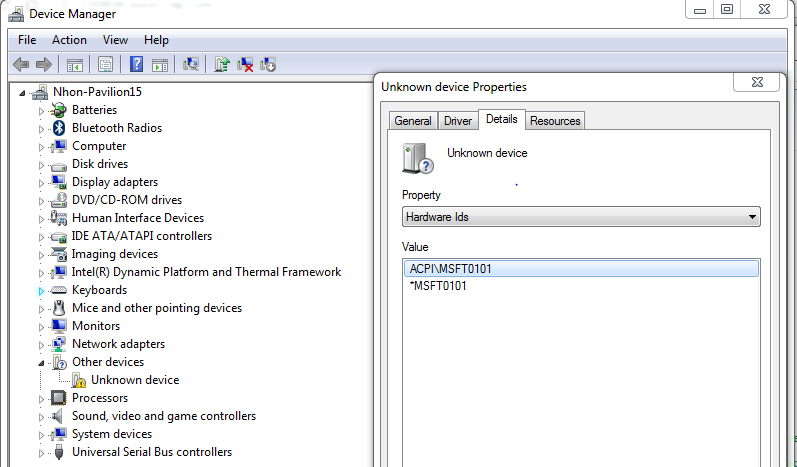Viewport: 797px width, 467px height.
Task: Select the ACPI\MSFT0101 value entry
Action: pos(450,268)
